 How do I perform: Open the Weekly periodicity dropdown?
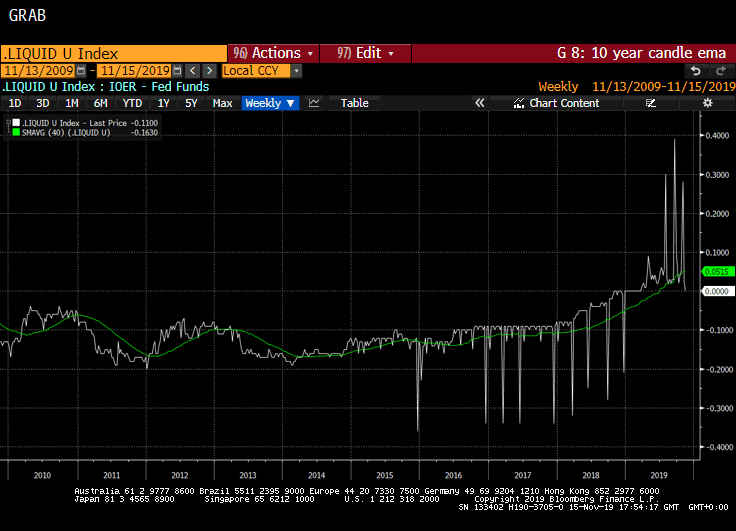pyautogui.click(x=270, y=103)
